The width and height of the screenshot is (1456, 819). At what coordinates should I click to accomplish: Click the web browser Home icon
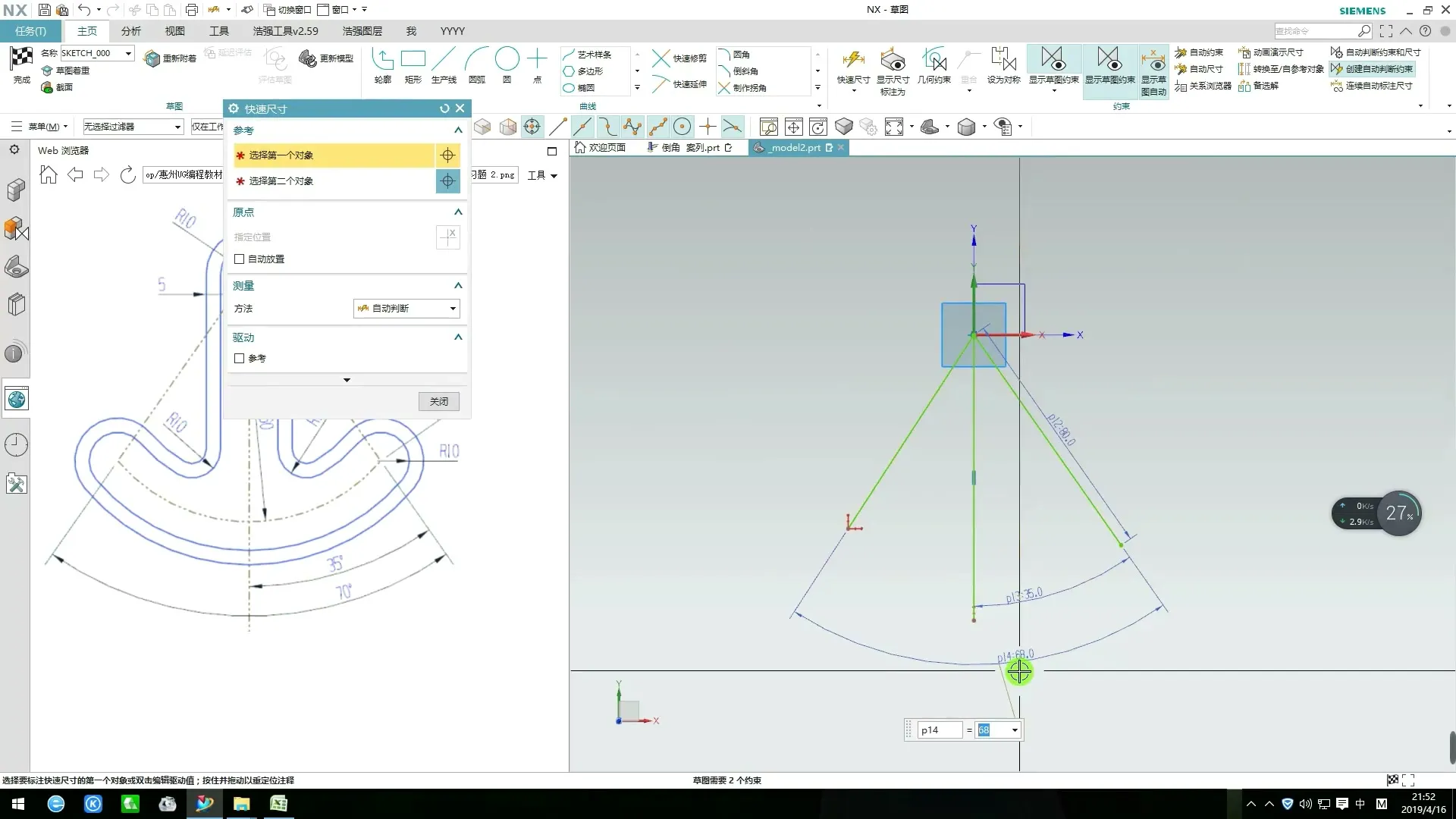(49, 175)
